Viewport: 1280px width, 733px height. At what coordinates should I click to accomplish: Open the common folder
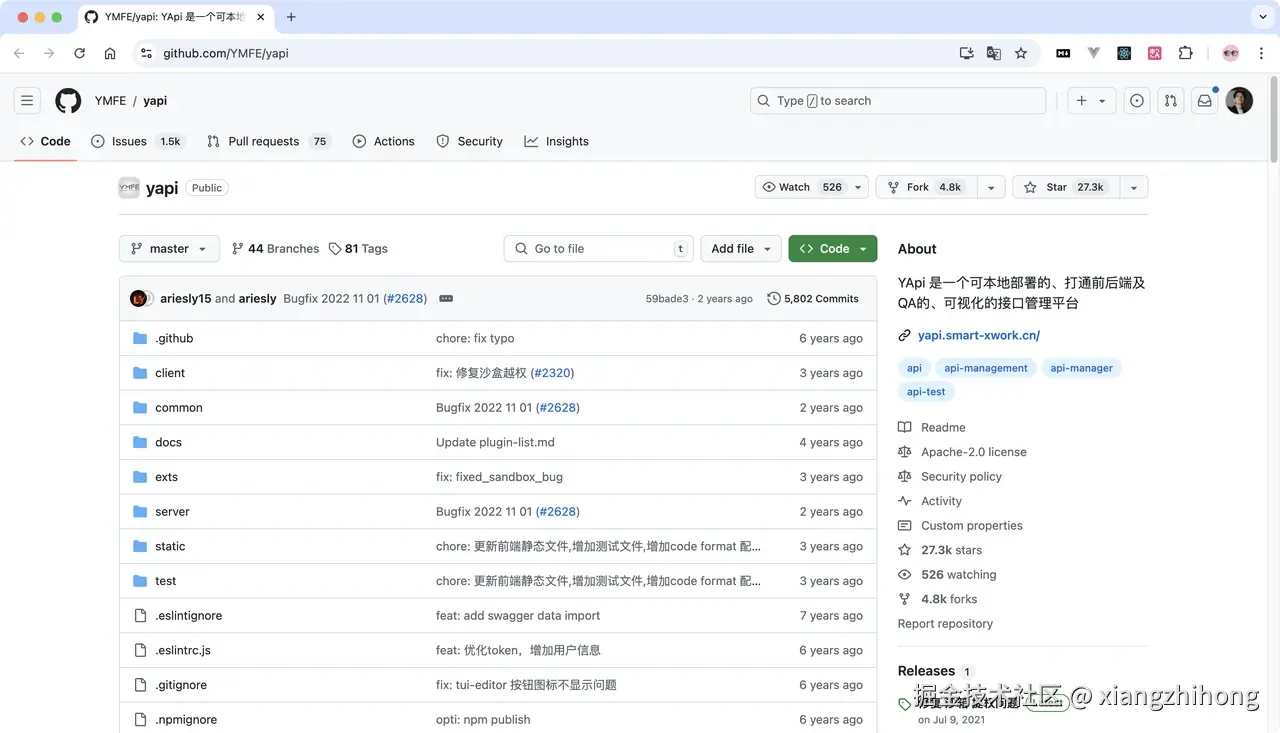click(179, 408)
